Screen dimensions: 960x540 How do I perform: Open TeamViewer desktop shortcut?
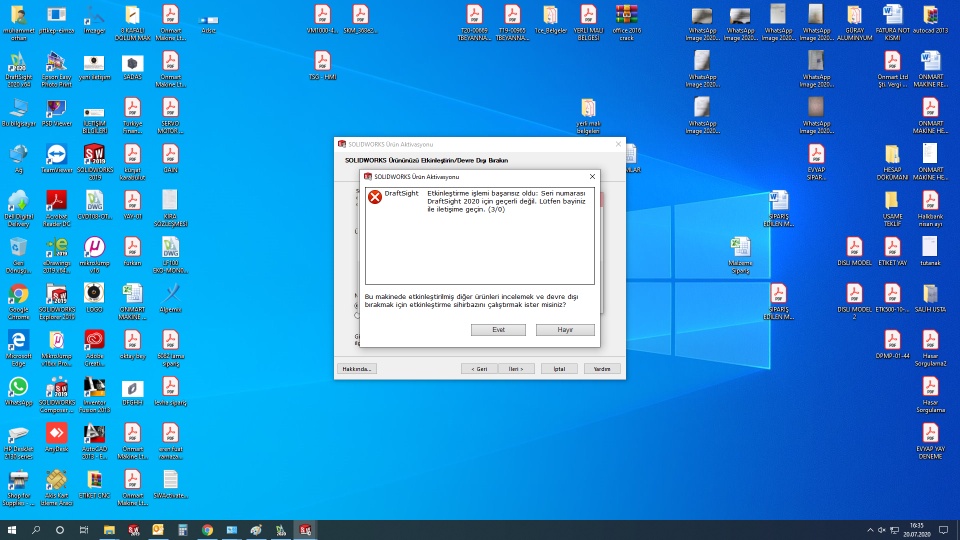(56, 158)
